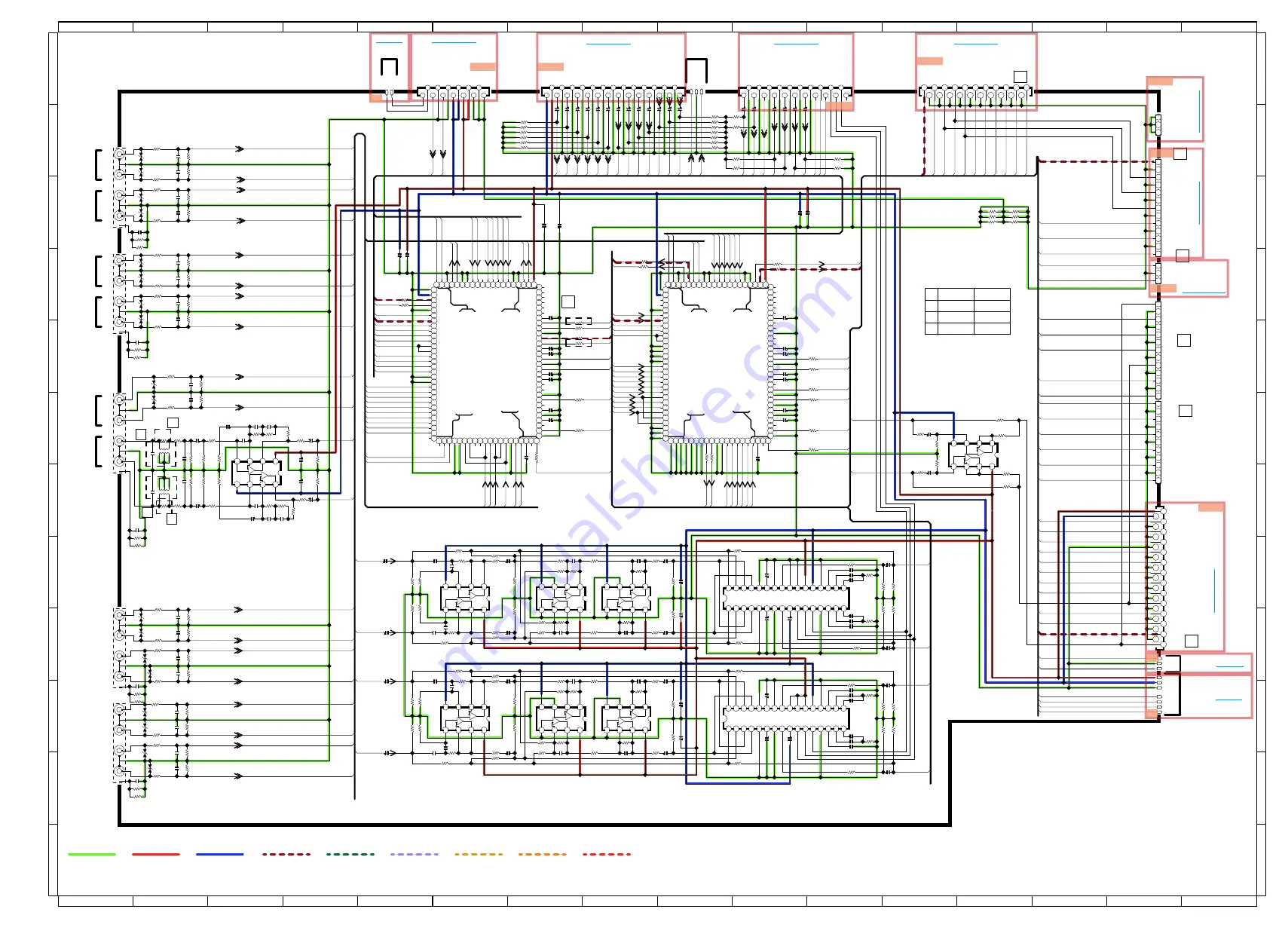Screen dimensions: 1282x952
Task: Click the solid red line legend sample
Action: pyautogui.click(x=156, y=854)
